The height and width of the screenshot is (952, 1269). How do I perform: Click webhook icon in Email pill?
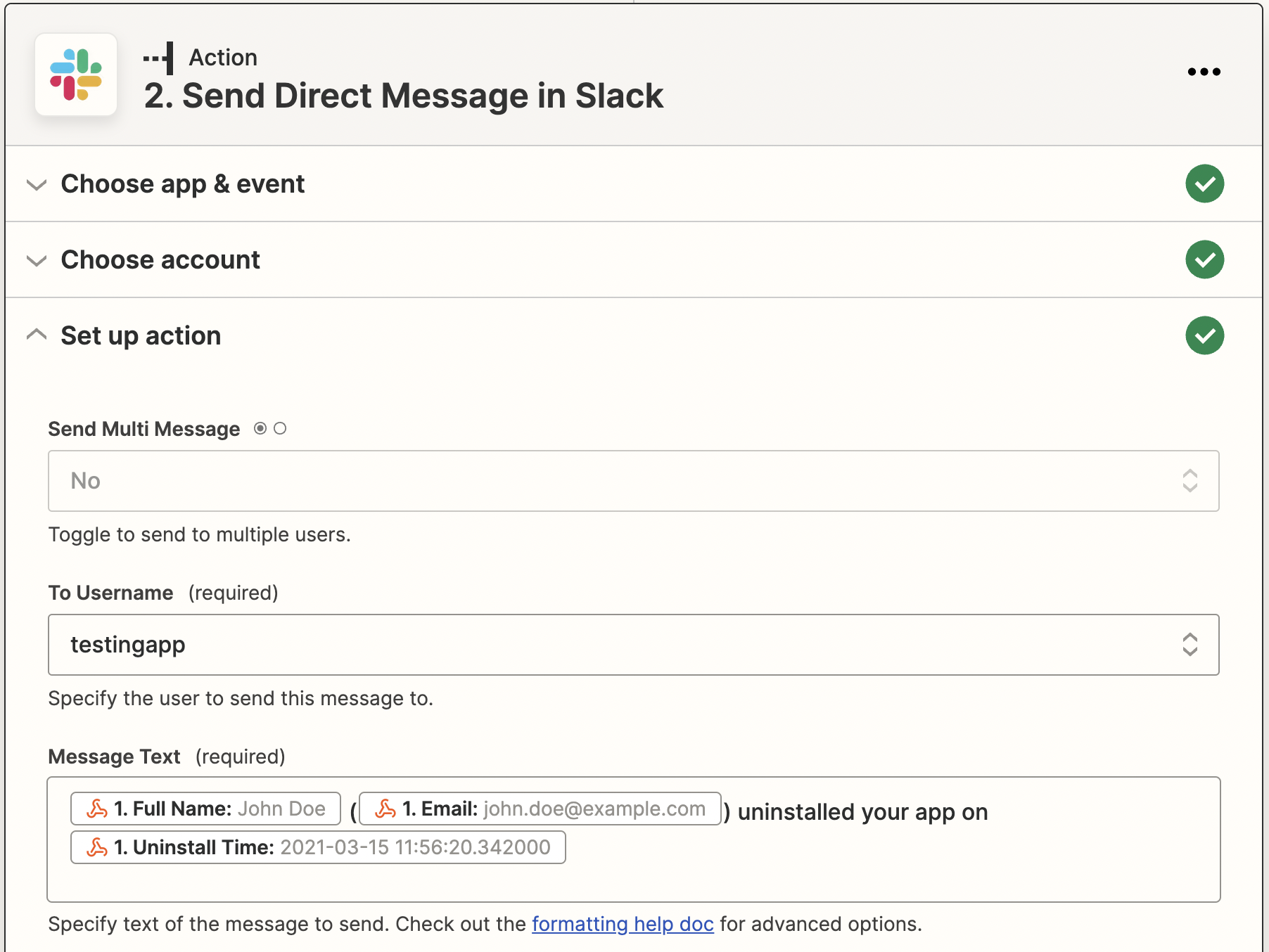point(385,809)
